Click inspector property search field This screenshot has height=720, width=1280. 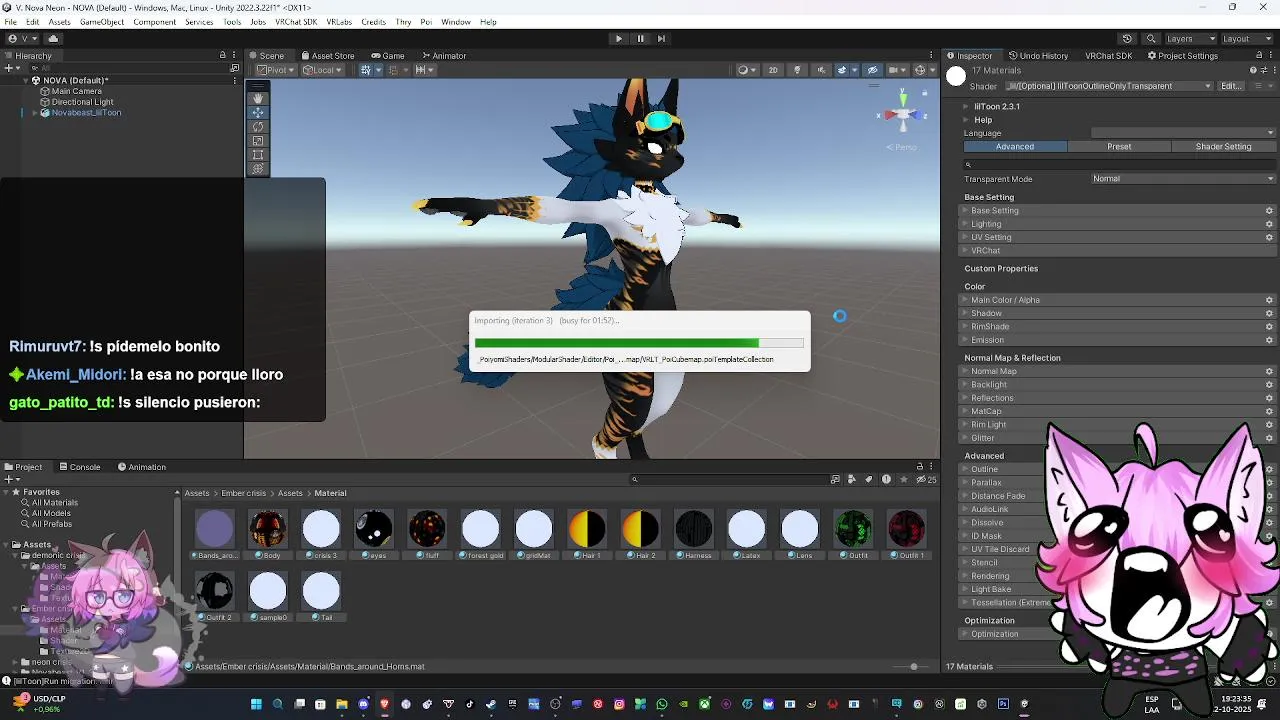(x=1119, y=164)
